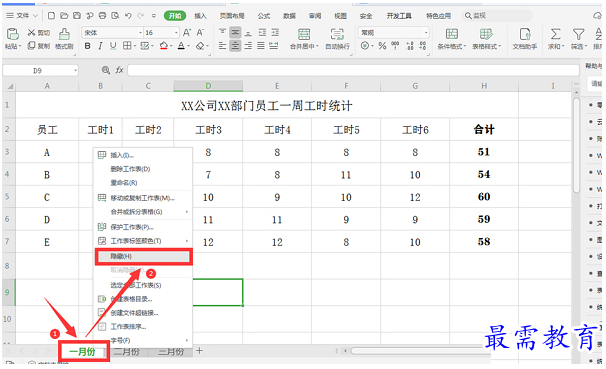The width and height of the screenshot is (606, 369).
Task: Switch to the 插入 ribbon tab
Action: [x=200, y=16]
